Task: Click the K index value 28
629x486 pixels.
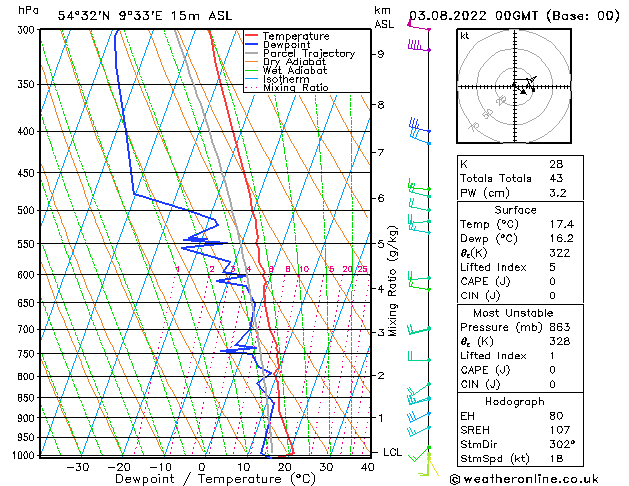Action: point(556,164)
